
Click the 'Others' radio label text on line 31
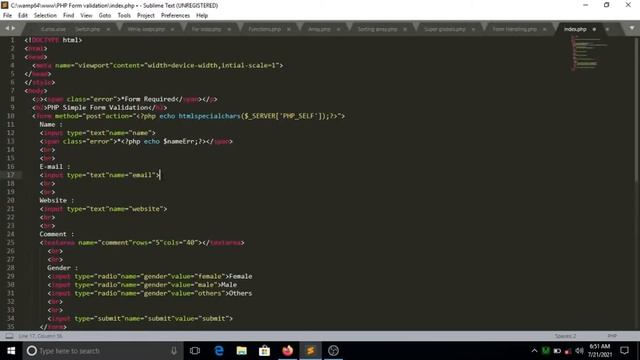241,293
